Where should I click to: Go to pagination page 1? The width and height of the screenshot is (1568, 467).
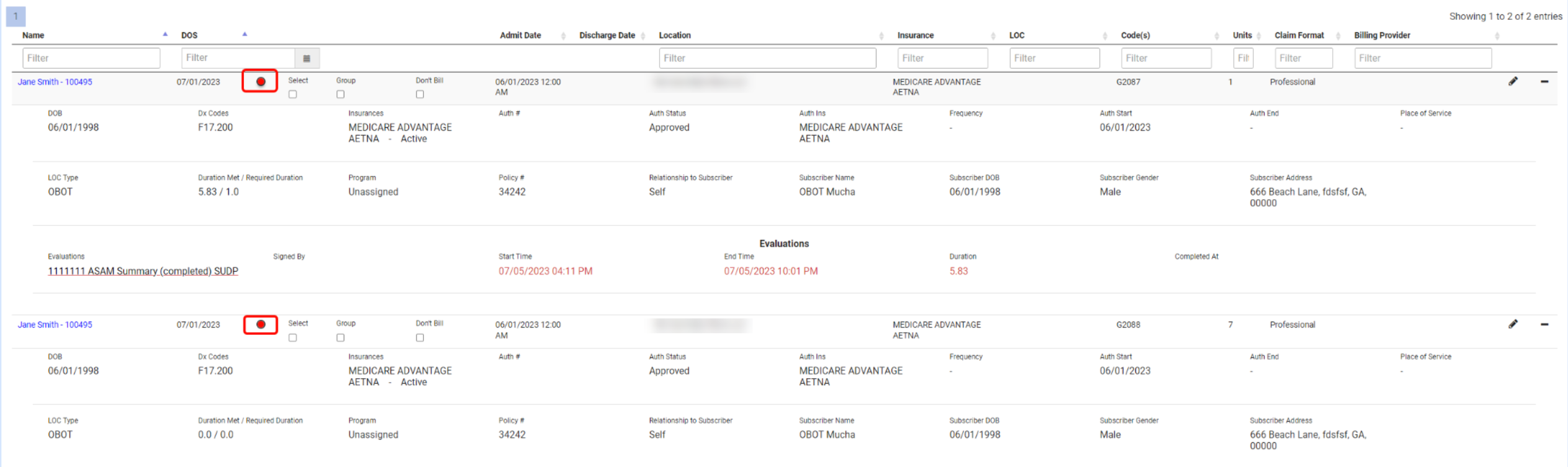click(16, 16)
